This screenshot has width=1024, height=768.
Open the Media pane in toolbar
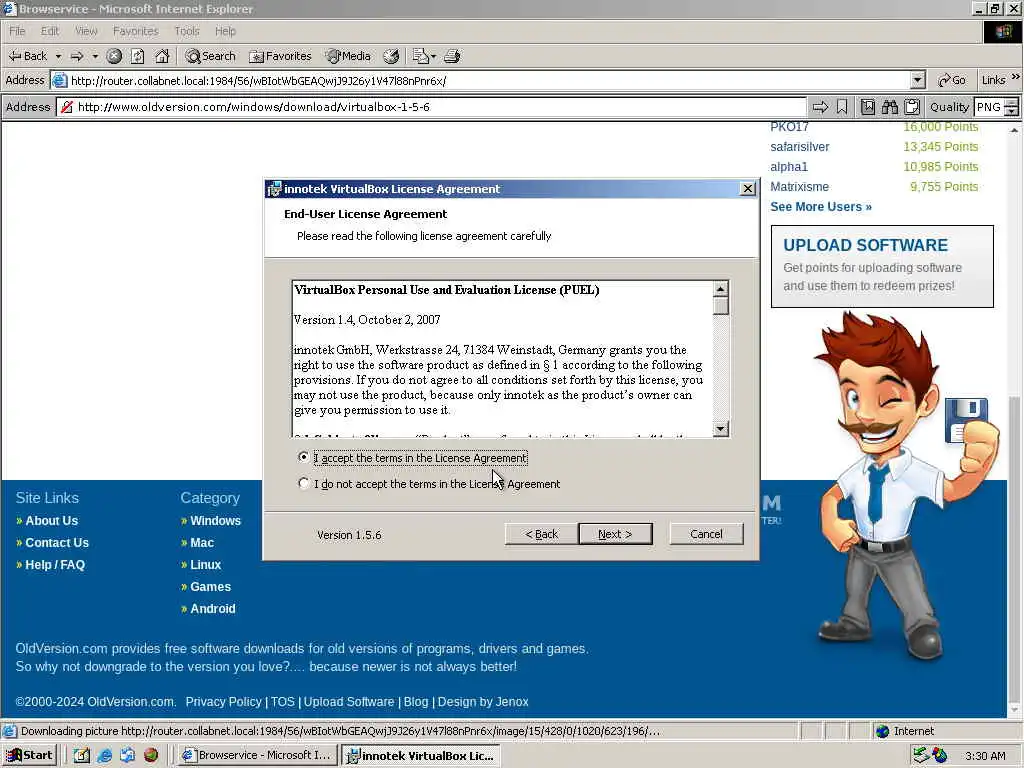tap(348, 56)
